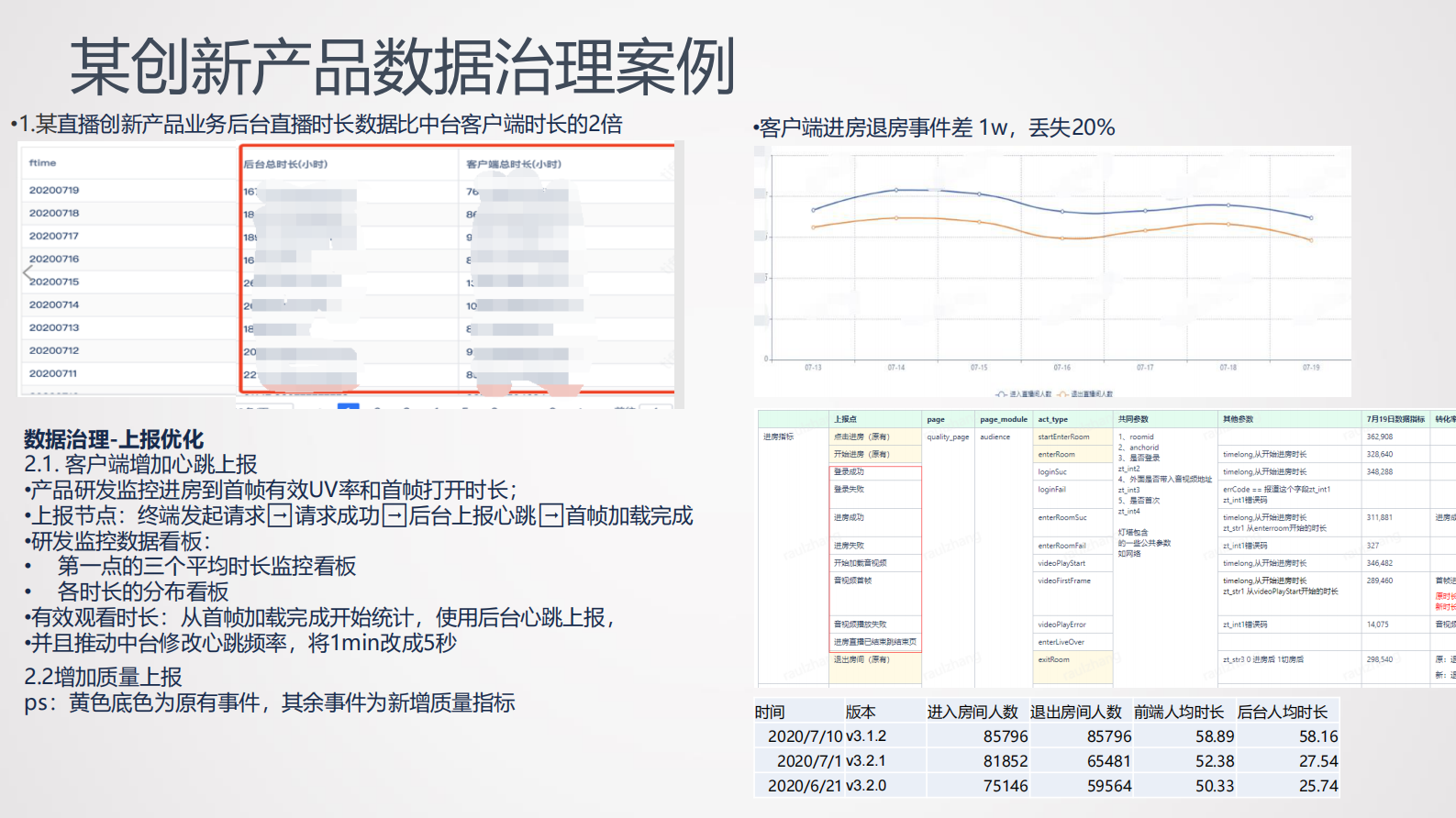Screen dimensions: 1456x818
Task: Click the 点击进房（原有）cell
Action: (x=861, y=437)
